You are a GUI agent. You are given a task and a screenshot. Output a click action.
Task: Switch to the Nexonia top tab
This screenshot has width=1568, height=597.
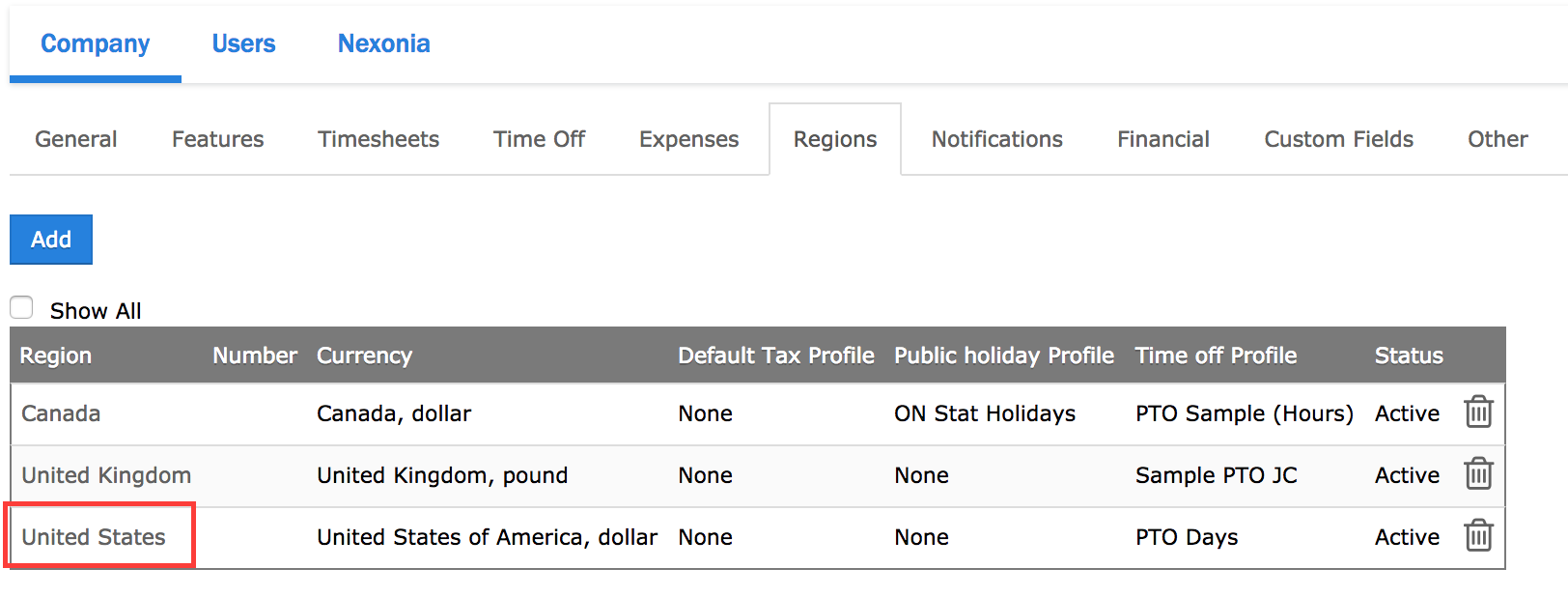[x=383, y=43]
